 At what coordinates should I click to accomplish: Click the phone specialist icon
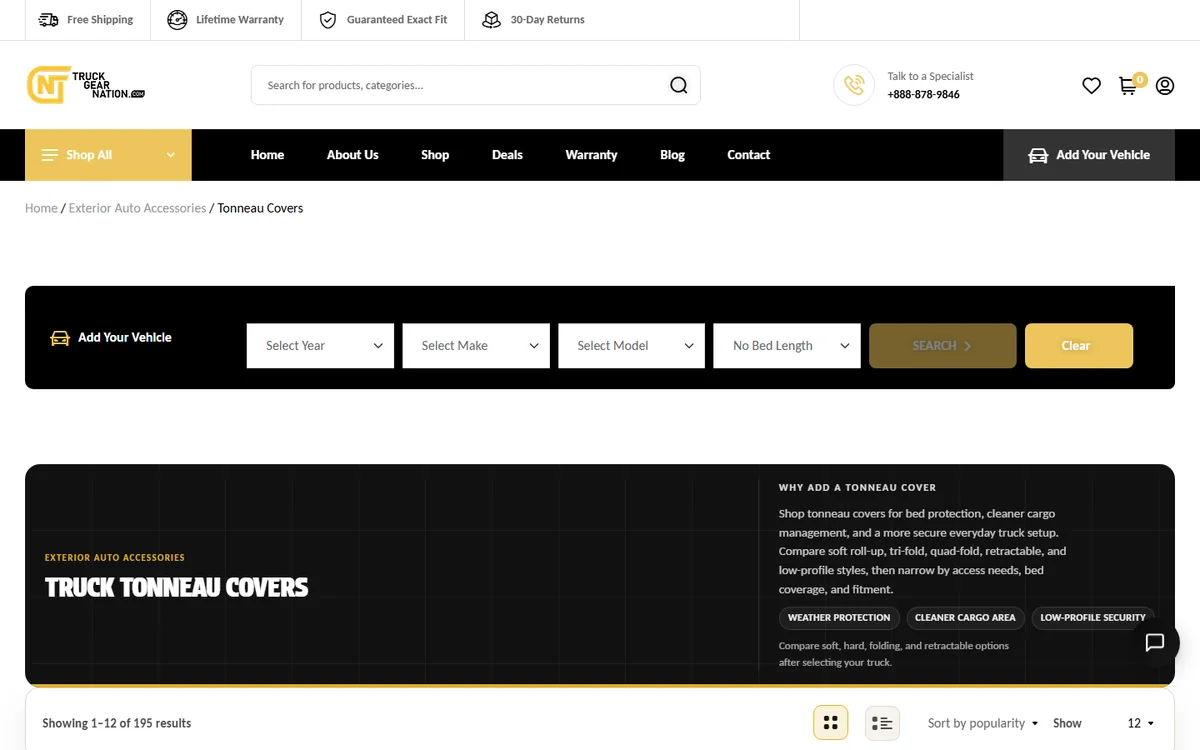pyautogui.click(x=854, y=85)
